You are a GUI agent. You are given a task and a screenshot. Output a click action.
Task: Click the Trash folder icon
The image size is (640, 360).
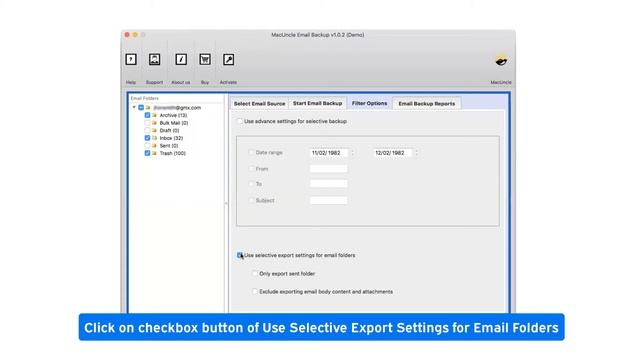(155, 153)
